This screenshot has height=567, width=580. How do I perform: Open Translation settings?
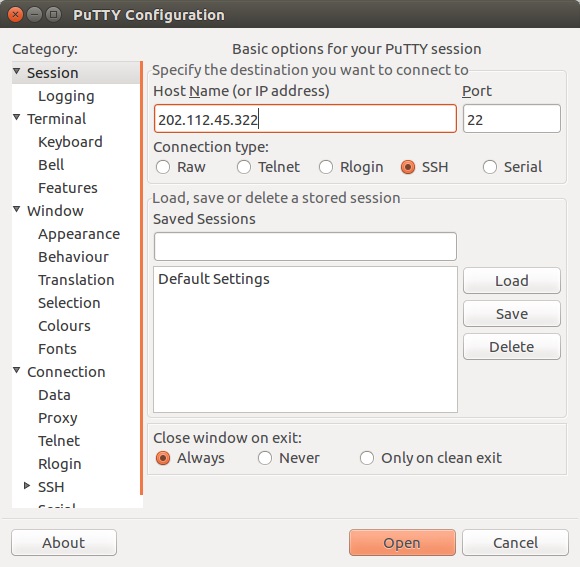[76, 280]
